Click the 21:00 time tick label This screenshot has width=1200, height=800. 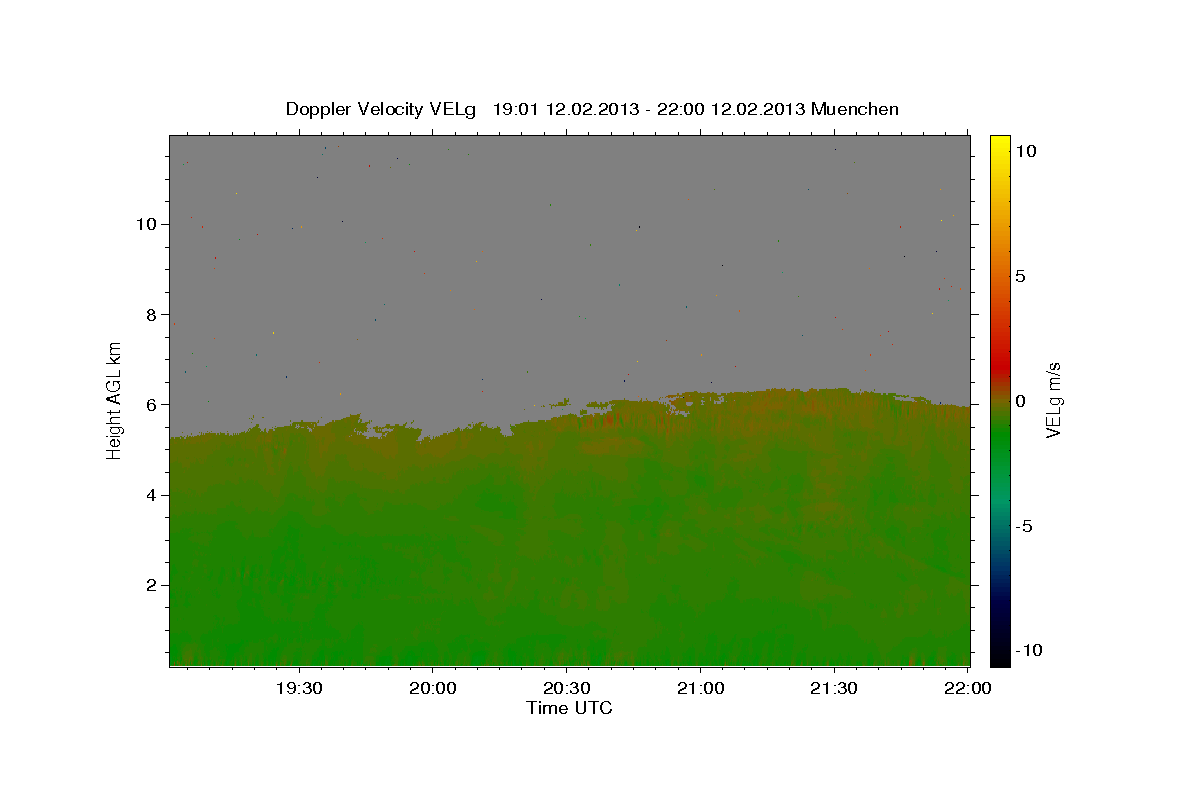tap(700, 688)
